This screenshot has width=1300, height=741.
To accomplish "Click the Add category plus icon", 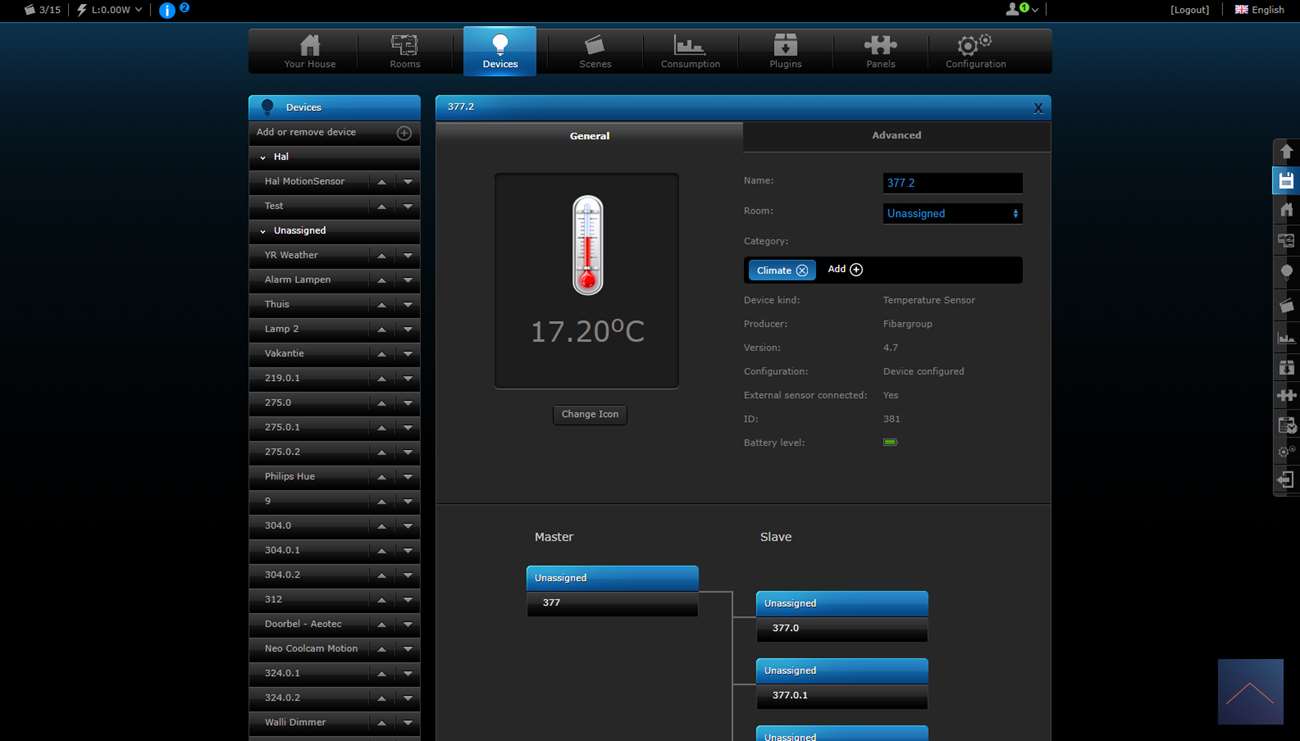I will [856, 270].
